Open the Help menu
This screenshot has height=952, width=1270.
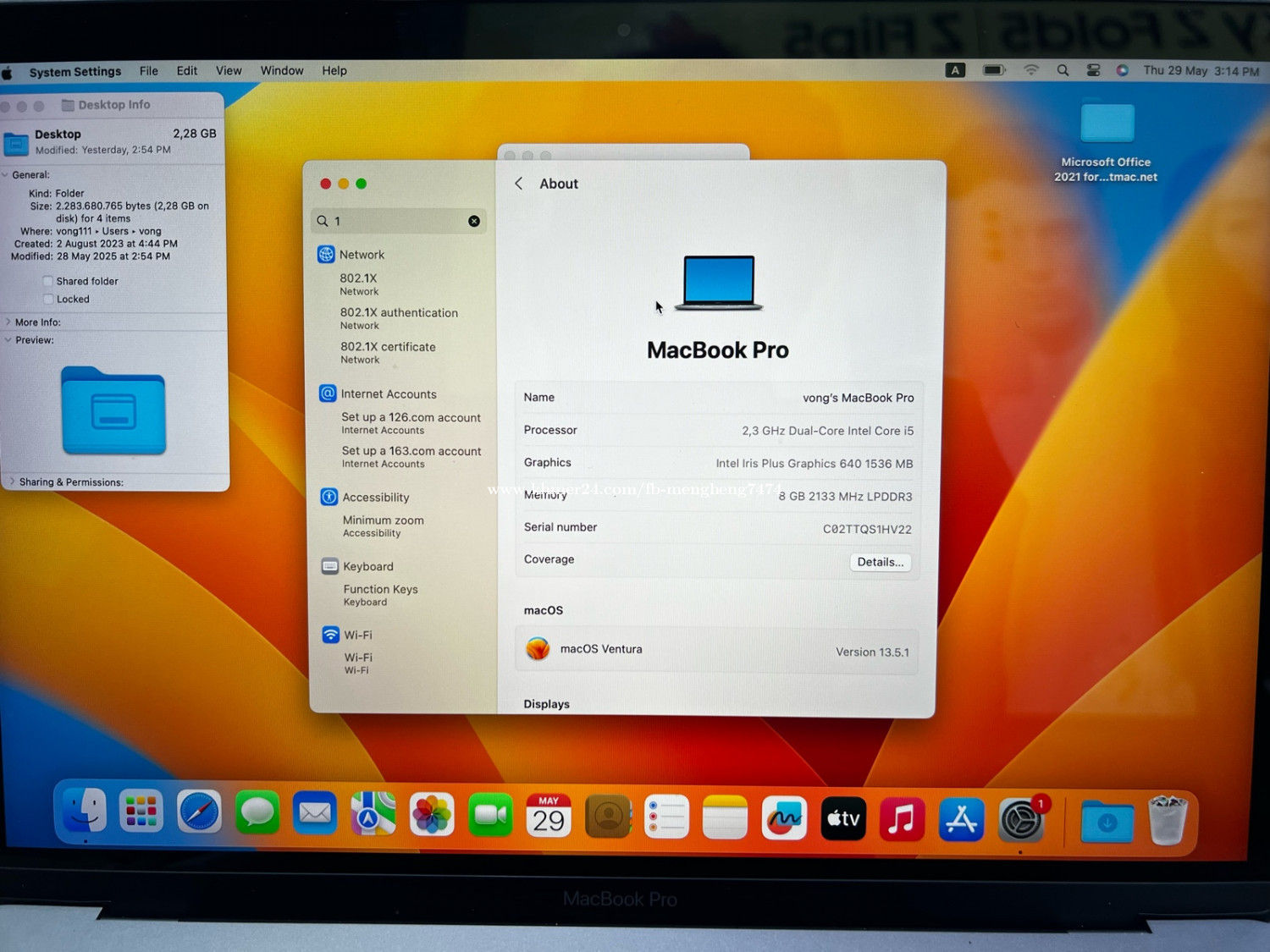click(334, 71)
